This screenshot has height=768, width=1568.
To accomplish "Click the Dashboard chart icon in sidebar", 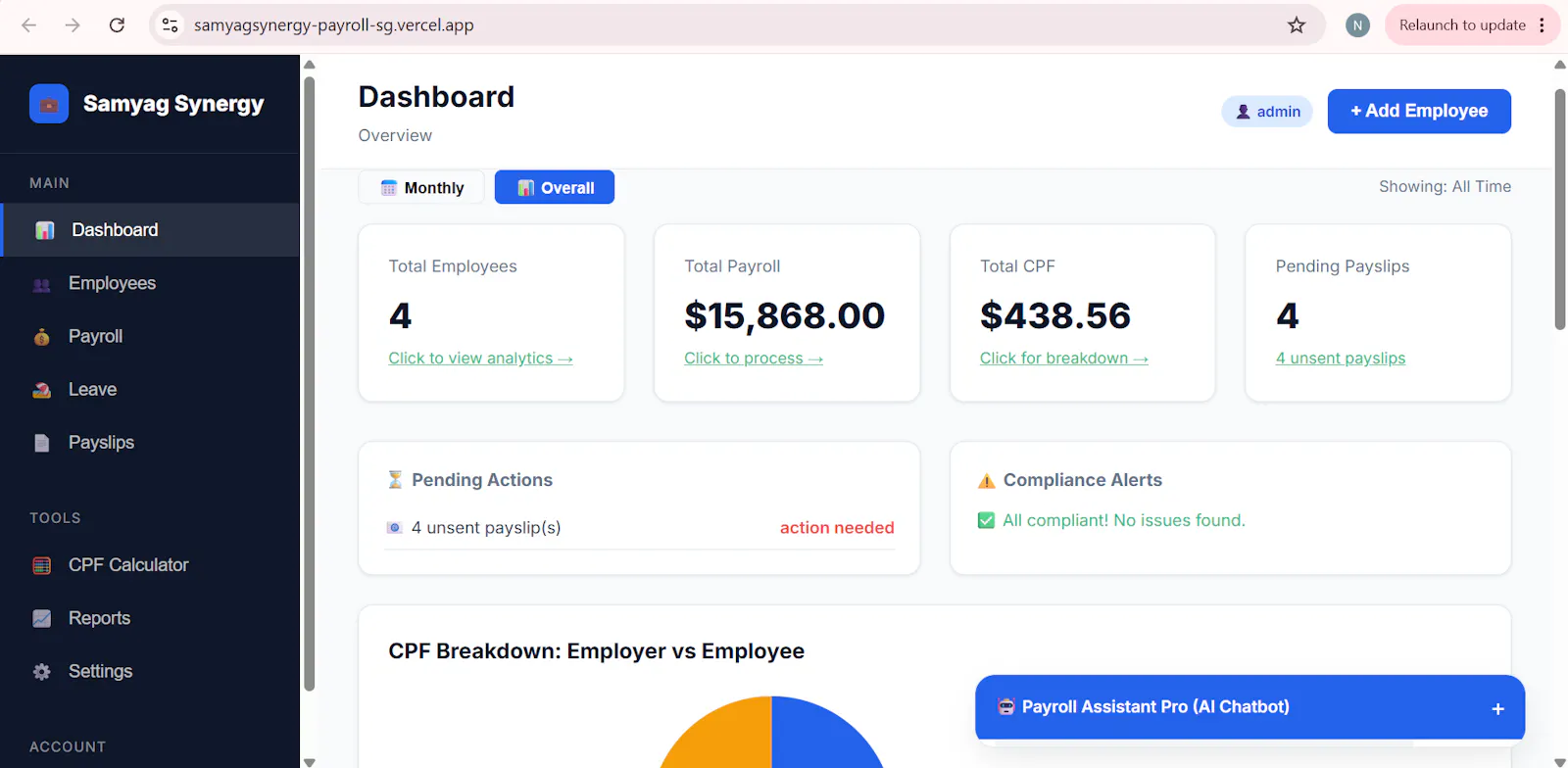I will point(44,230).
